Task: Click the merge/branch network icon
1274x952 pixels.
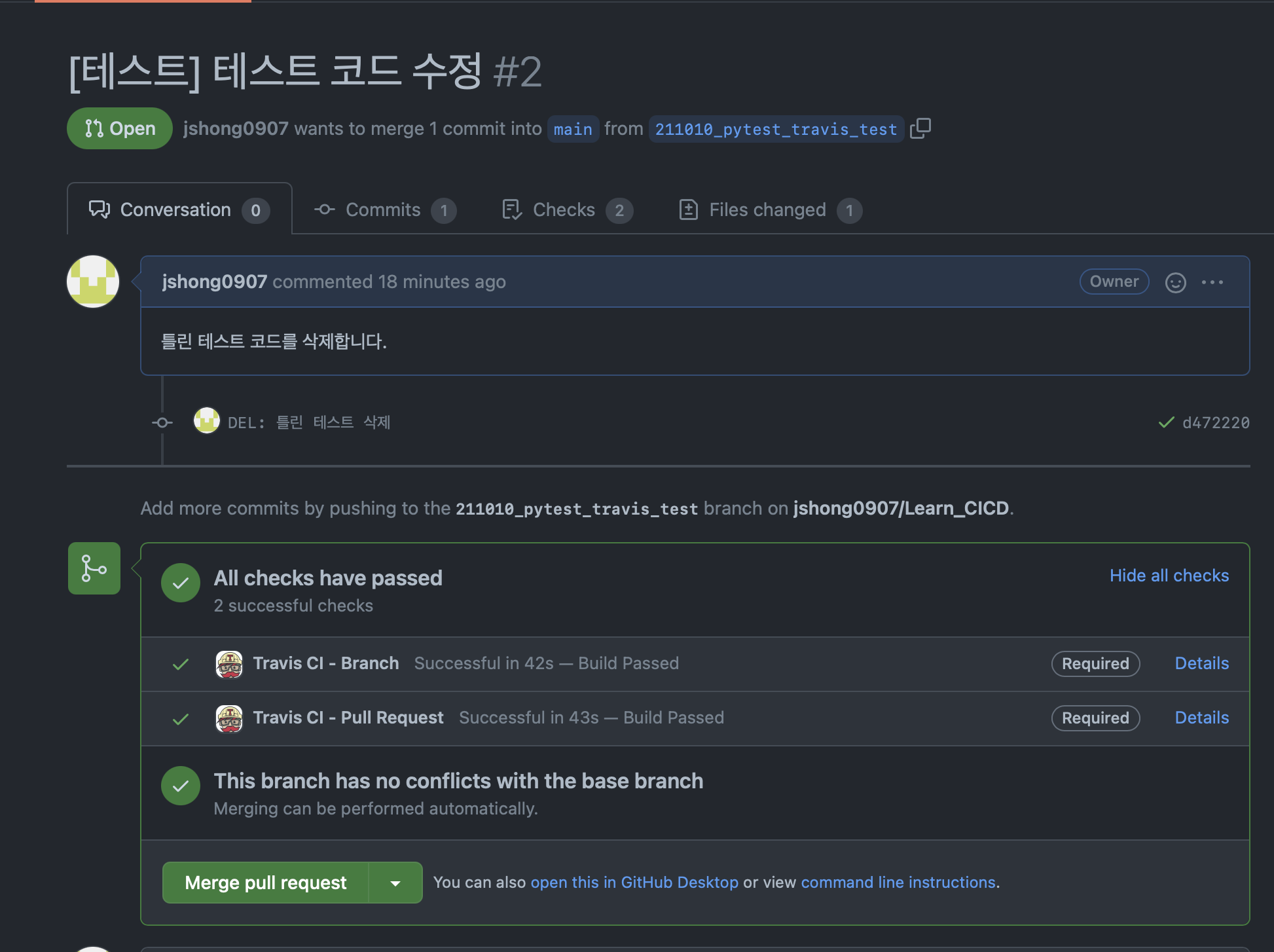Action: (94, 568)
